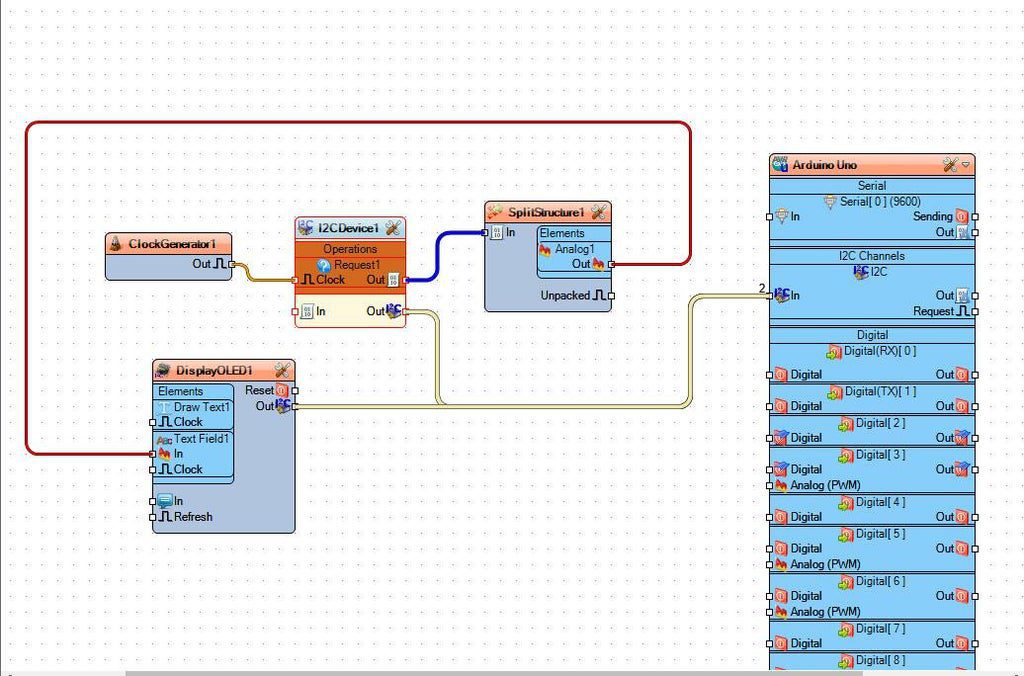Click the horizontal scrollbar at the bottom

pyautogui.click(x=494, y=673)
